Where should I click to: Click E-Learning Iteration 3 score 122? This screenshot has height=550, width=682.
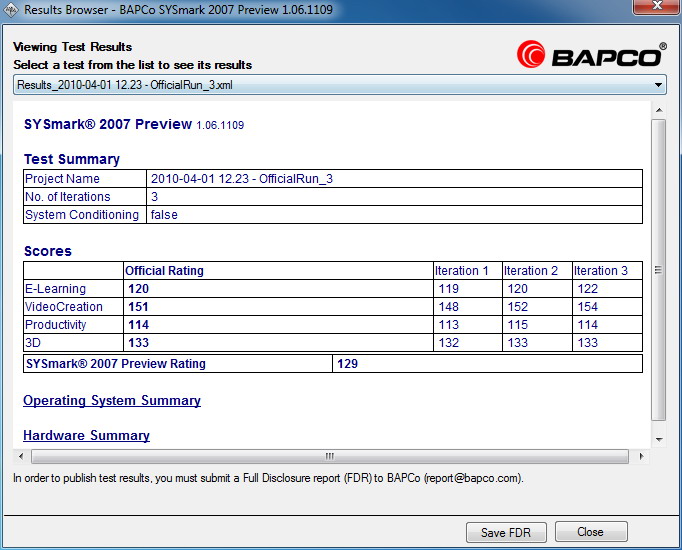588,289
